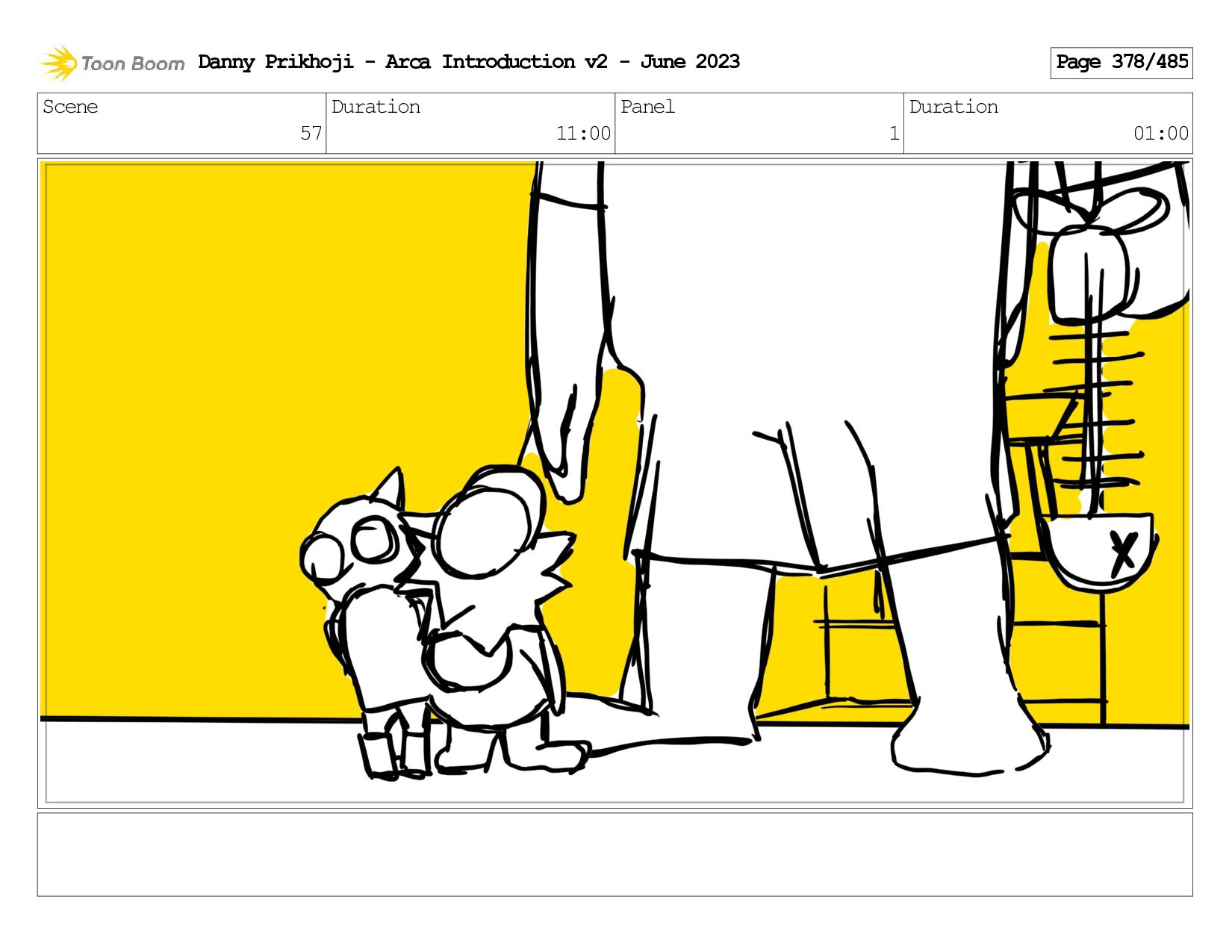Click the empty notes box below panel
The width and height of the screenshot is (1232, 952).
(615, 855)
